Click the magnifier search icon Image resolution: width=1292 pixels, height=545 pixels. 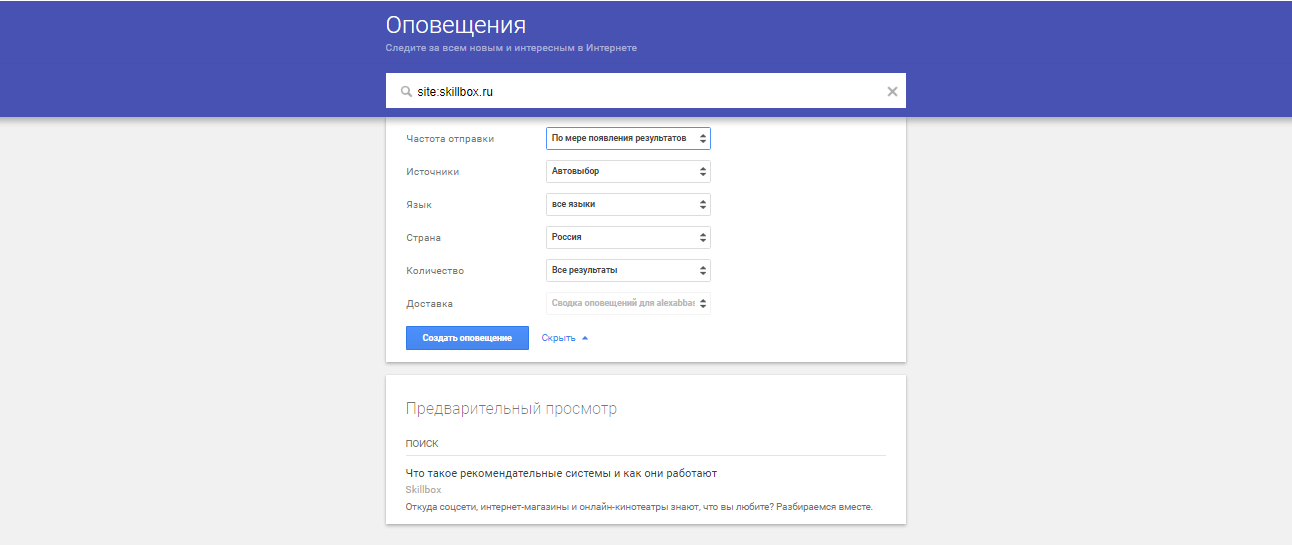point(406,91)
